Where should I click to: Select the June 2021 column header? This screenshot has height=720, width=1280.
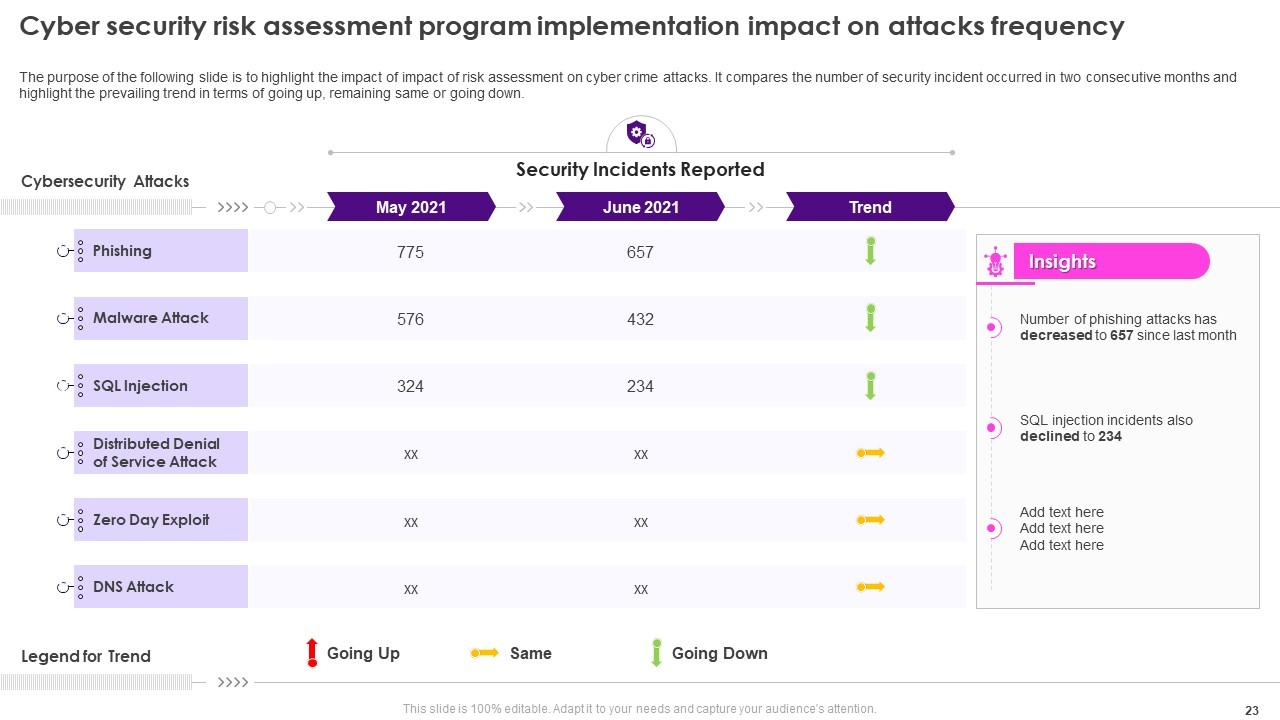(640, 207)
